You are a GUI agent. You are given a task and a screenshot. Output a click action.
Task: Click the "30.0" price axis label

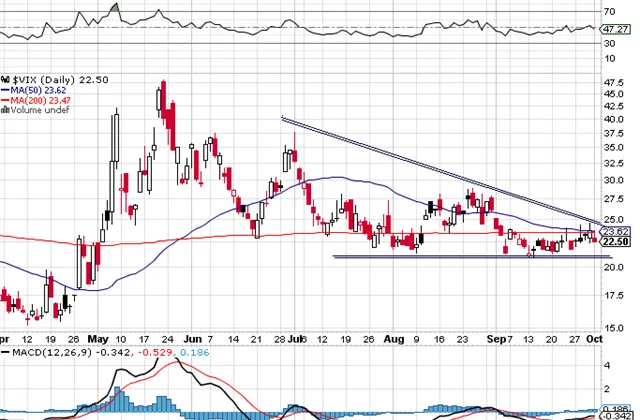pyautogui.click(x=614, y=180)
